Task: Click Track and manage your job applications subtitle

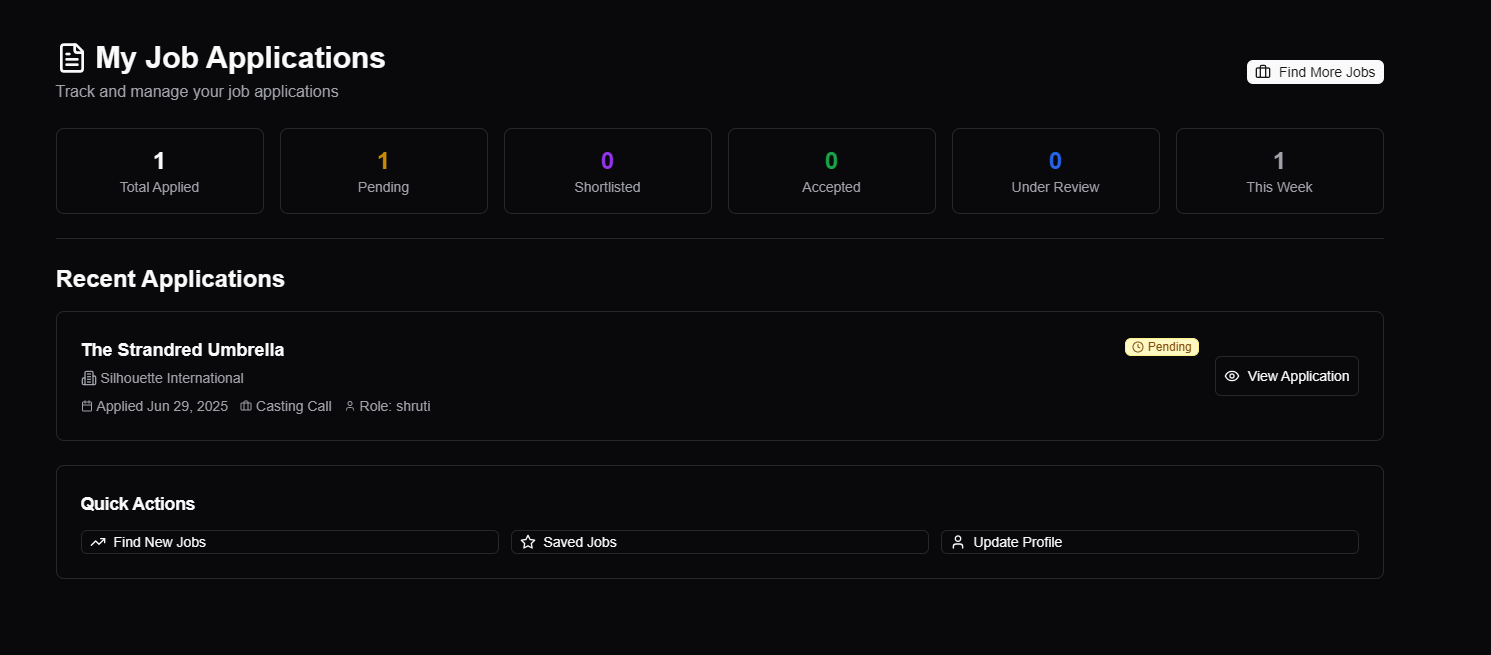Action: 197,92
